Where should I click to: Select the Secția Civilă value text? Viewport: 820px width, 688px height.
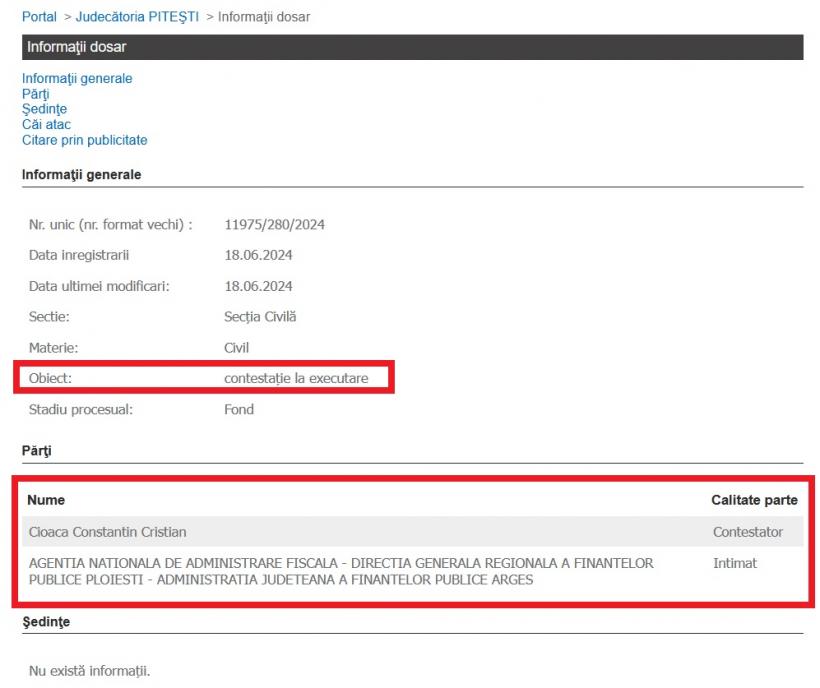click(x=260, y=317)
